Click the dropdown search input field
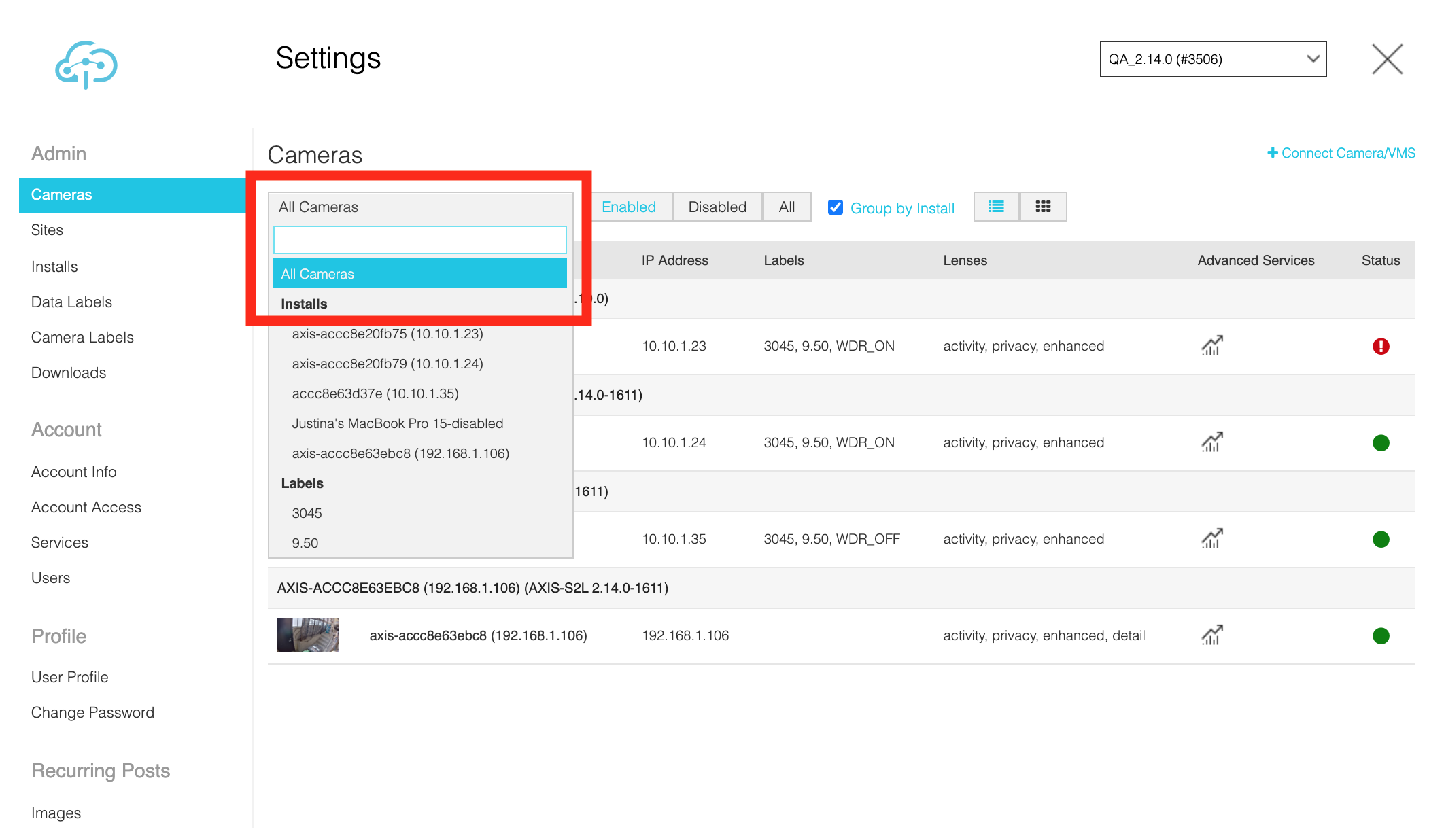The height and width of the screenshot is (840, 1444). point(420,240)
